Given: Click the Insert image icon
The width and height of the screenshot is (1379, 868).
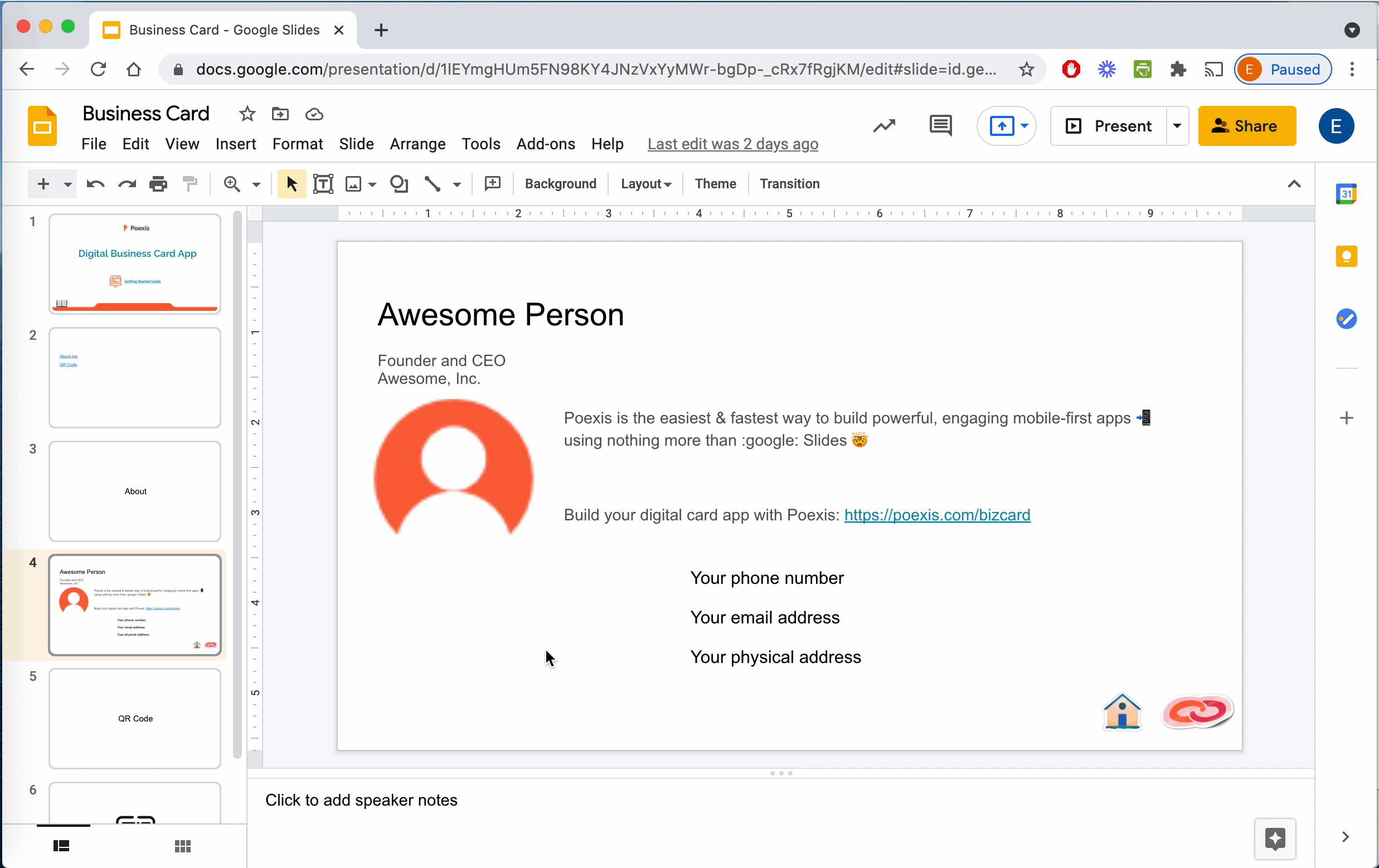Looking at the screenshot, I should tap(353, 184).
